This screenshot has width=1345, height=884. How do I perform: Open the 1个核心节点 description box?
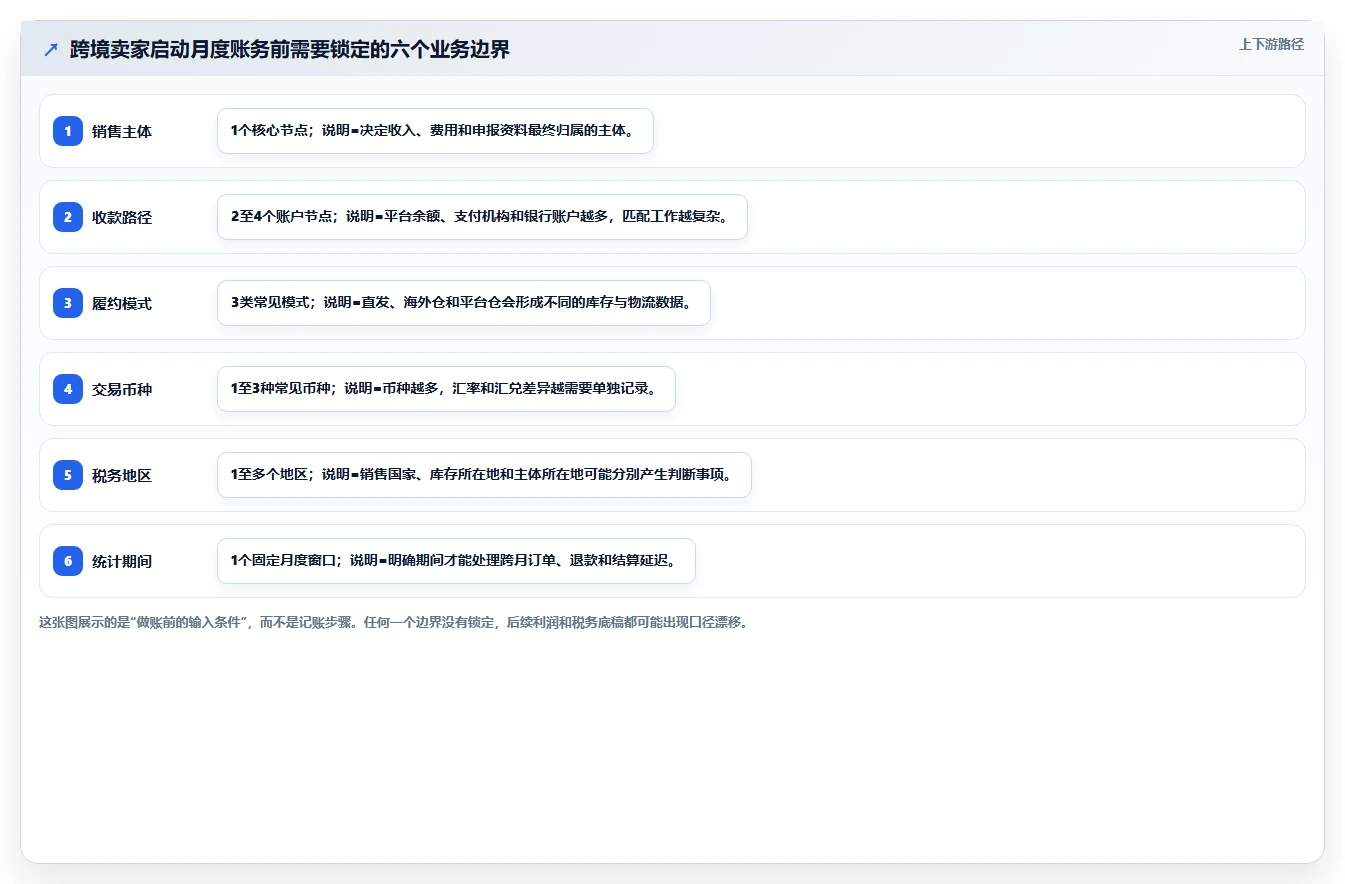tap(435, 131)
